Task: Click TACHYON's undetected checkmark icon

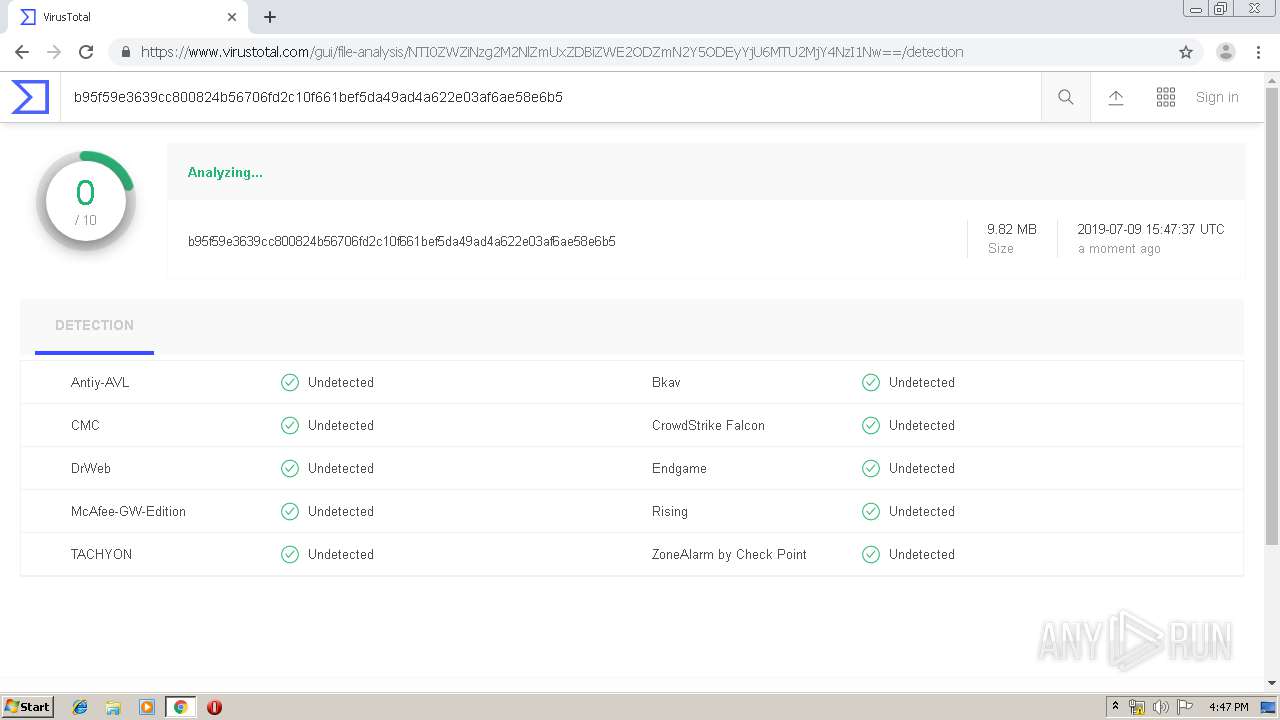Action: 290,554
